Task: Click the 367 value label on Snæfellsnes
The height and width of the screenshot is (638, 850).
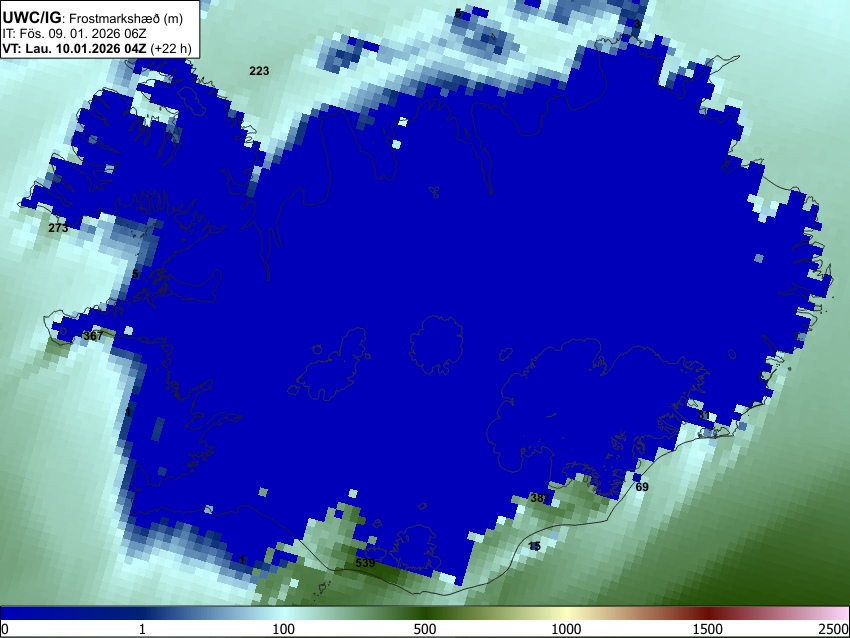Action: click(x=93, y=336)
